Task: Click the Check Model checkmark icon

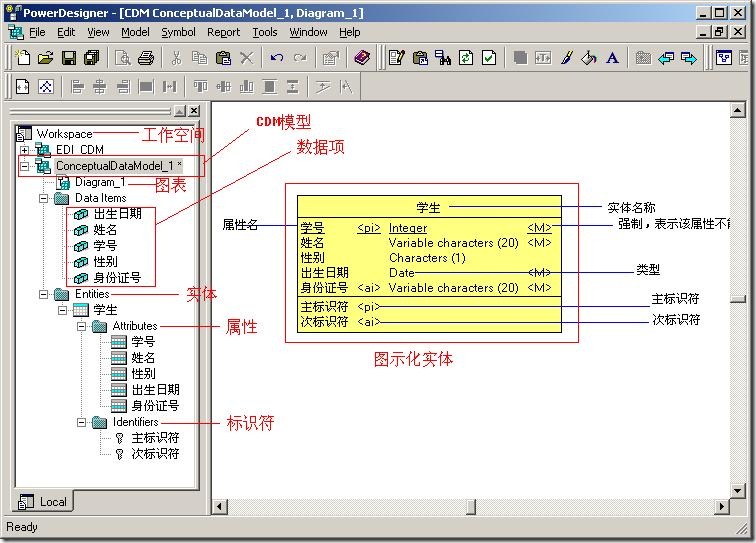Action: pyautogui.click(x=489, y=58)
